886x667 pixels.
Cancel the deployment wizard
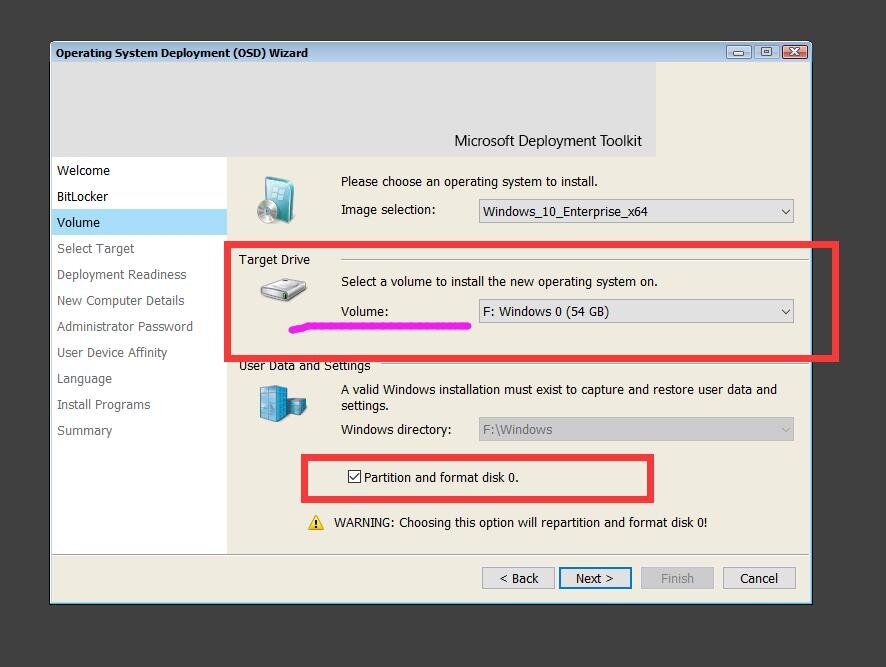[x=759, y=578]
